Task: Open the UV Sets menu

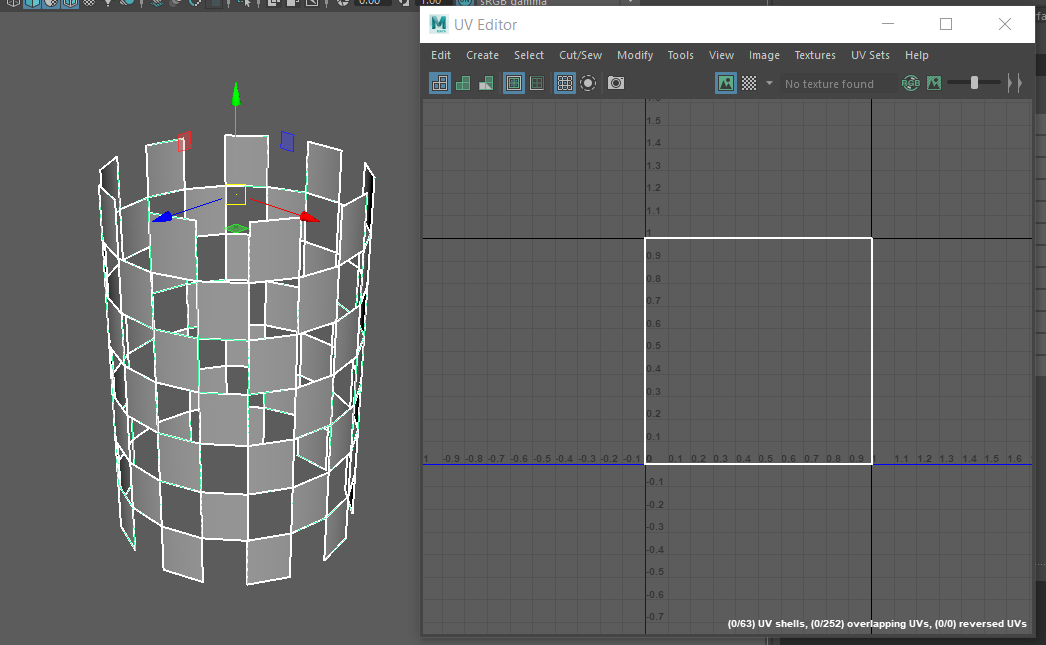Action: [871, 55]
